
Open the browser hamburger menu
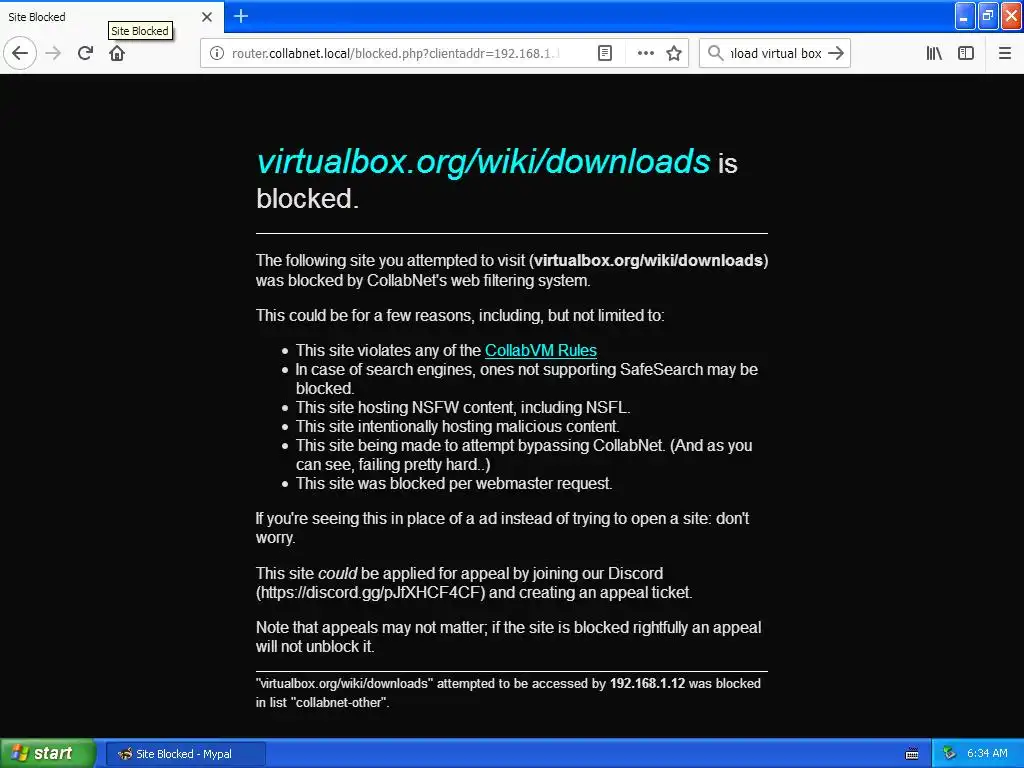click(x=1005, y=54)
